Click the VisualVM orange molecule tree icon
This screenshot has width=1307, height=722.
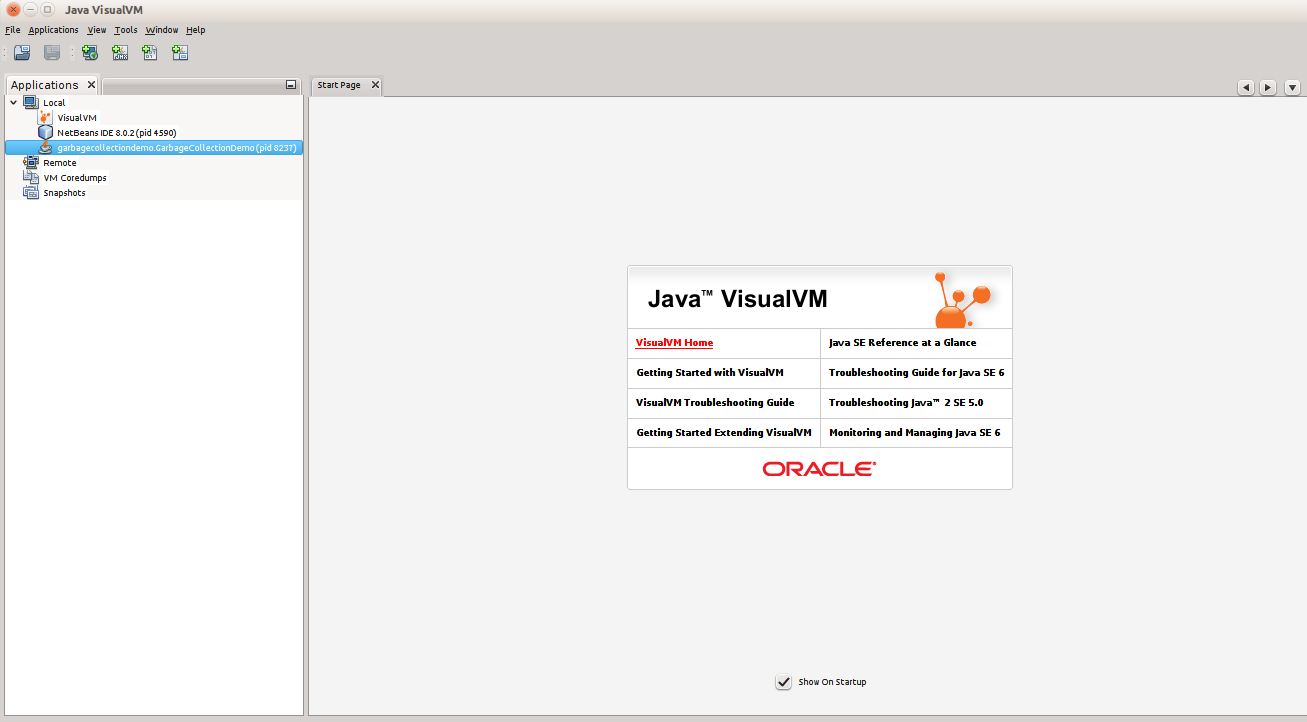(x=45, y=117)
